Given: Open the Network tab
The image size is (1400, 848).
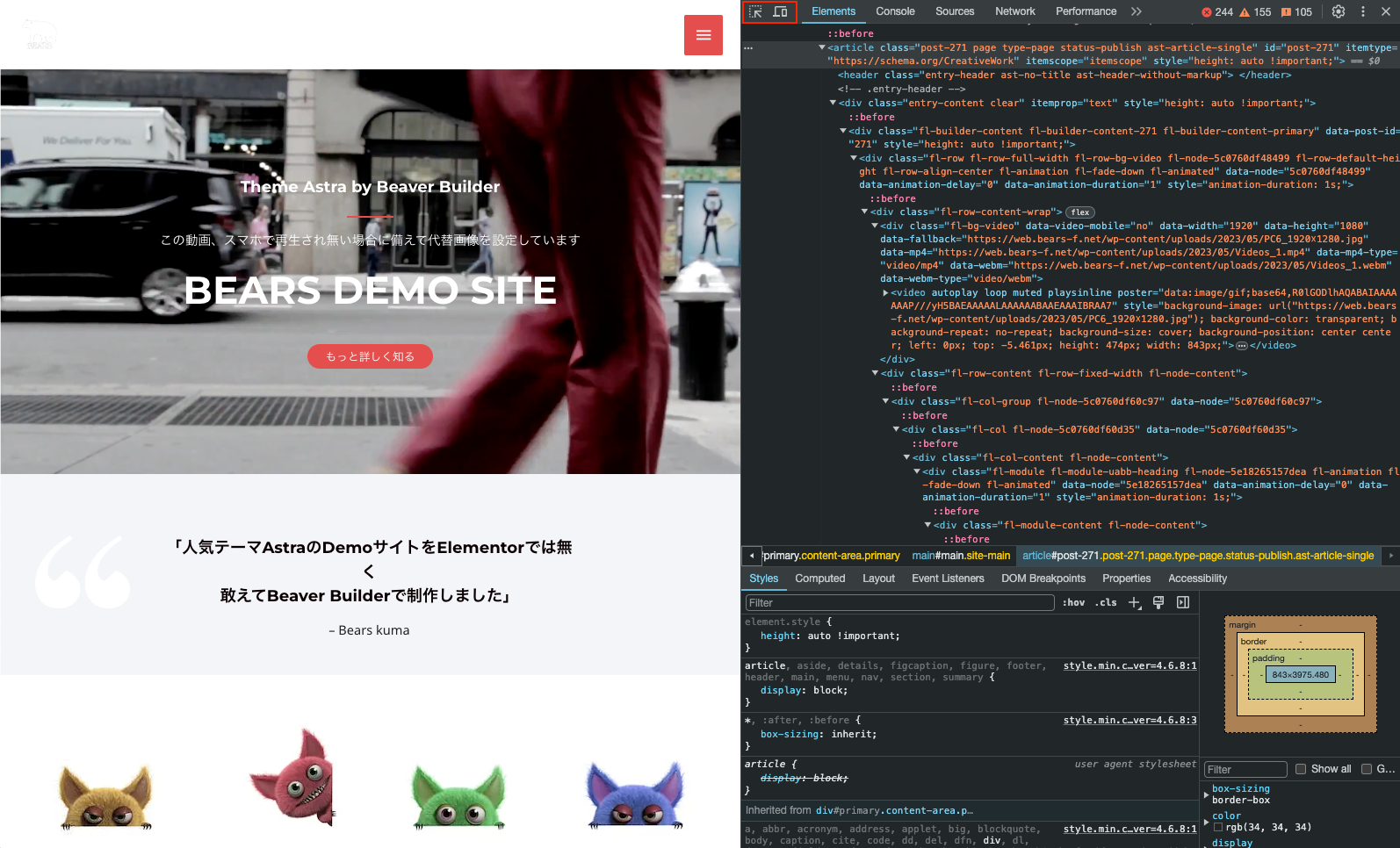Looking at the screenshot, I should pyautogui.click(x=1015, y=11).
